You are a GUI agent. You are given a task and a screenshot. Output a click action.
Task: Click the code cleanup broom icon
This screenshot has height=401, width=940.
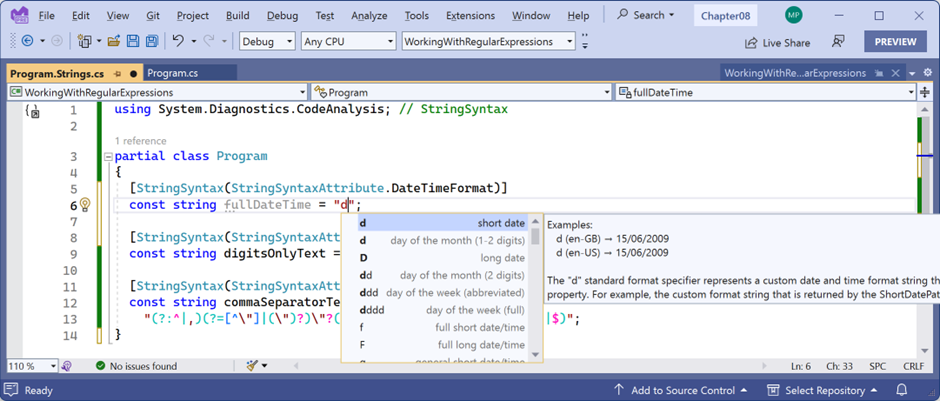click(252, 366)
